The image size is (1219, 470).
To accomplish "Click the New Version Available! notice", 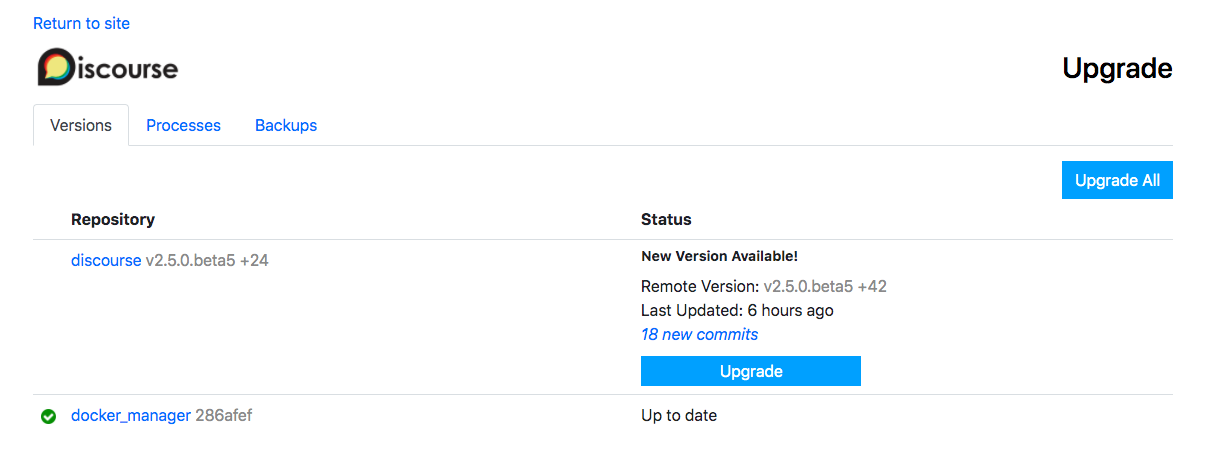I will coord(719,256).
